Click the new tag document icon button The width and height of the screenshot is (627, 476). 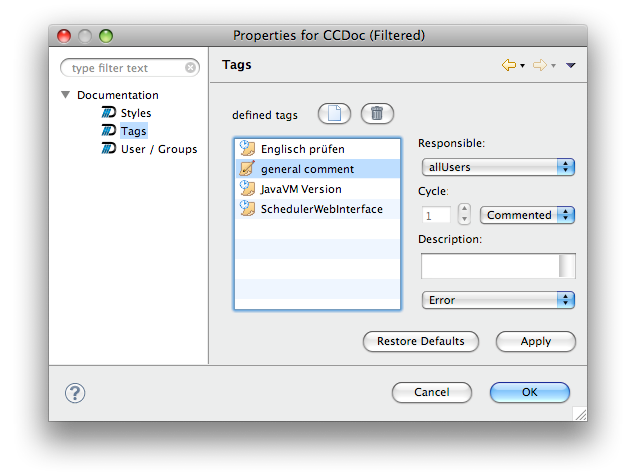click(x=334, y=114)
